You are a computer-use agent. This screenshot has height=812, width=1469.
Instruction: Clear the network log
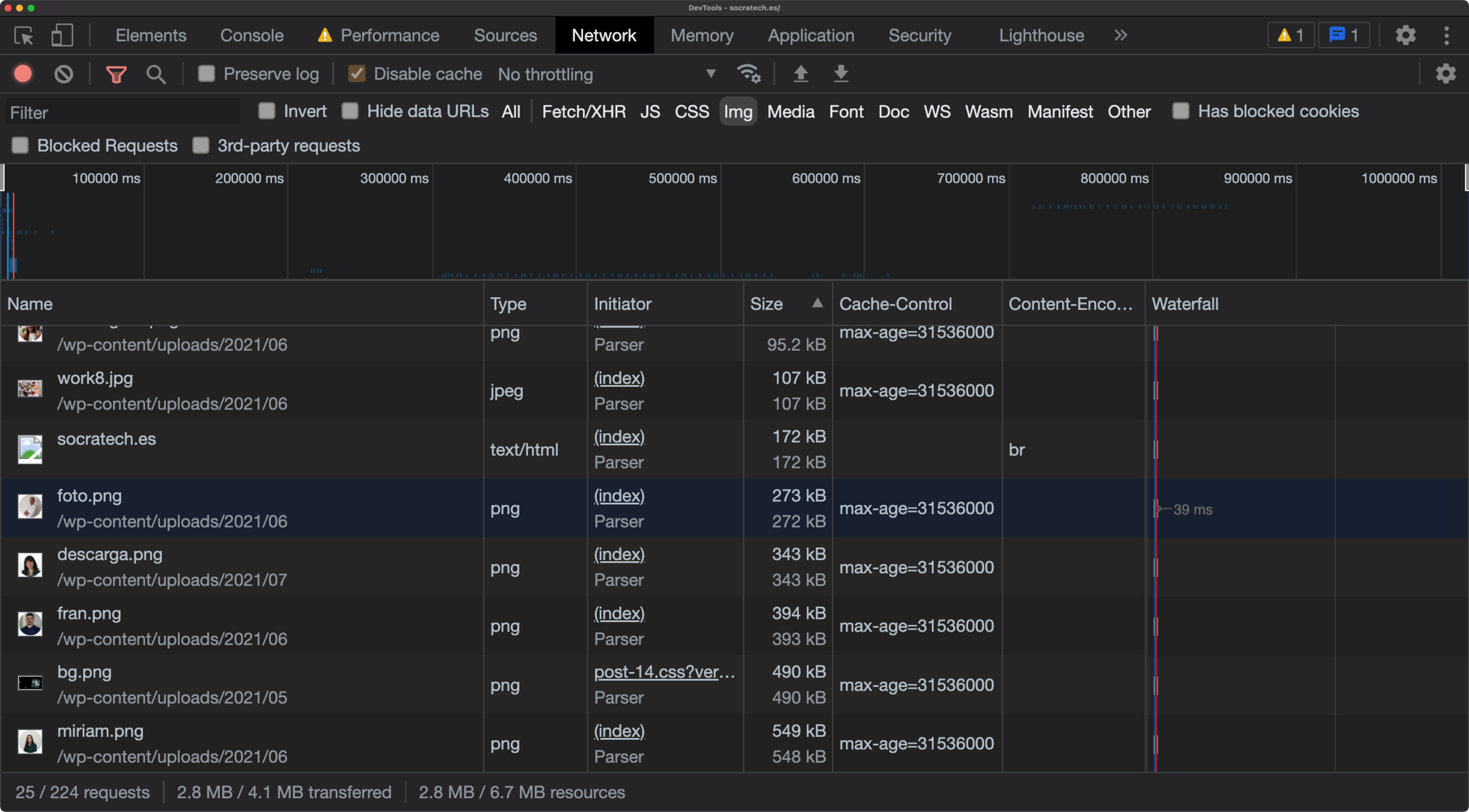coord(64,74)
